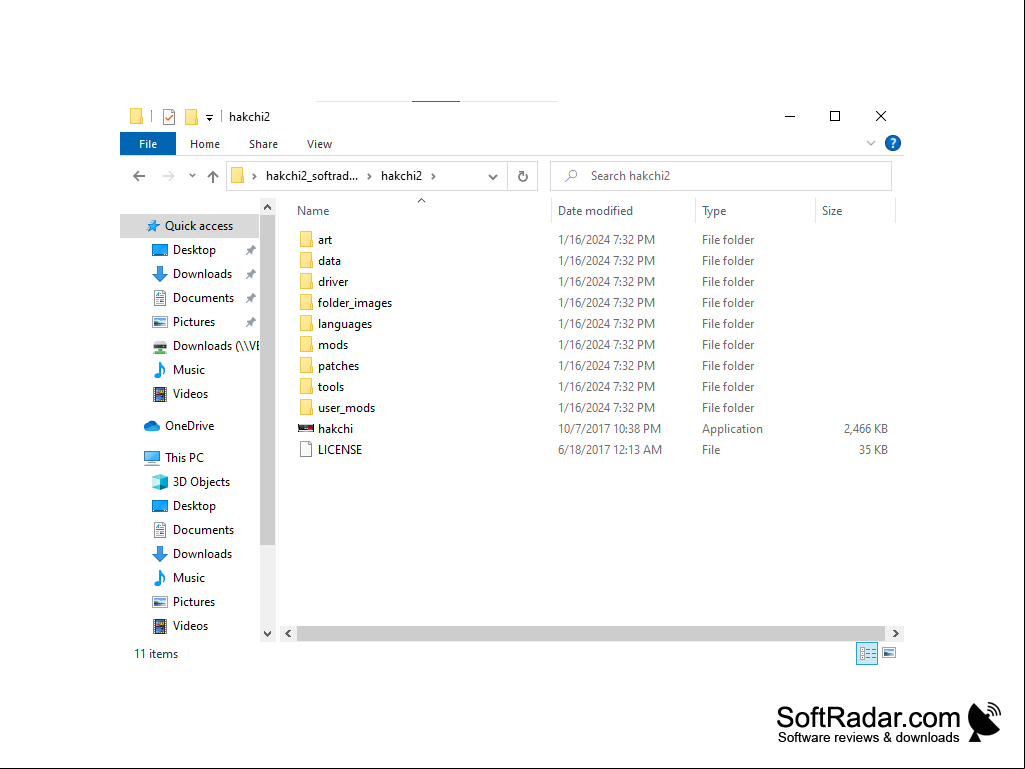The height and width of the screenshot is (769, 1025).
Task: Unpin Pictures using its pin icon
Action: (250, 322)
